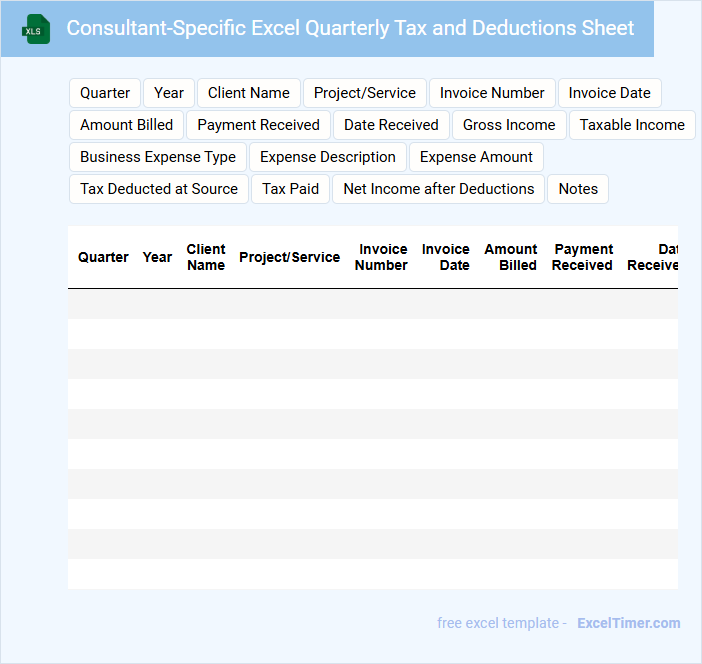
Task: Click the Tax Deducted at Source tag
Action: point(159,189)
